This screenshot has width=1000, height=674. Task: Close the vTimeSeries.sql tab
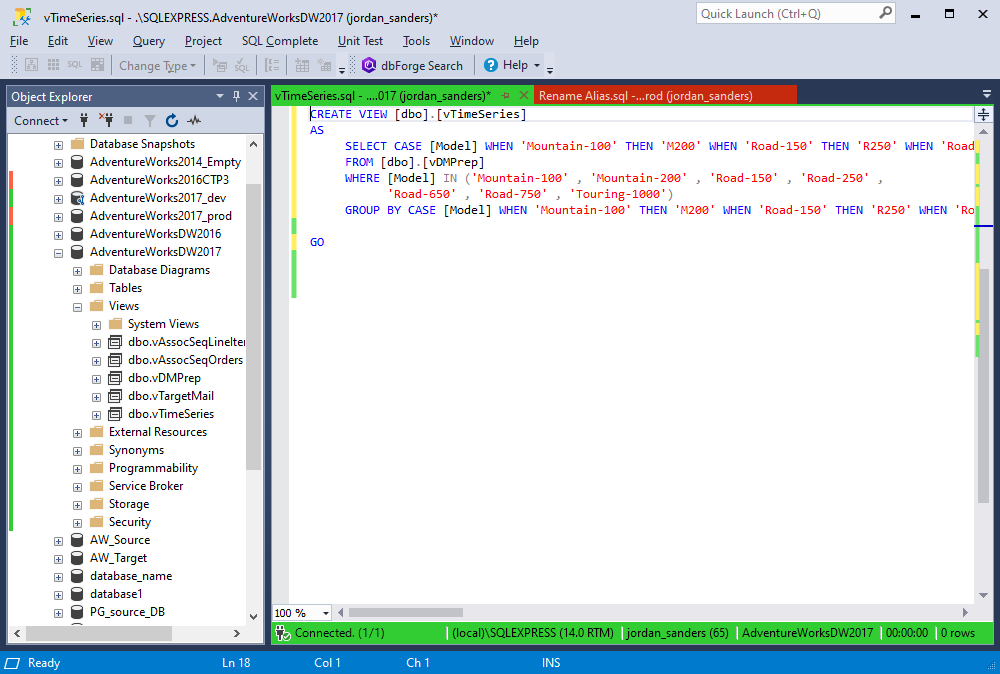pos(524,95)
